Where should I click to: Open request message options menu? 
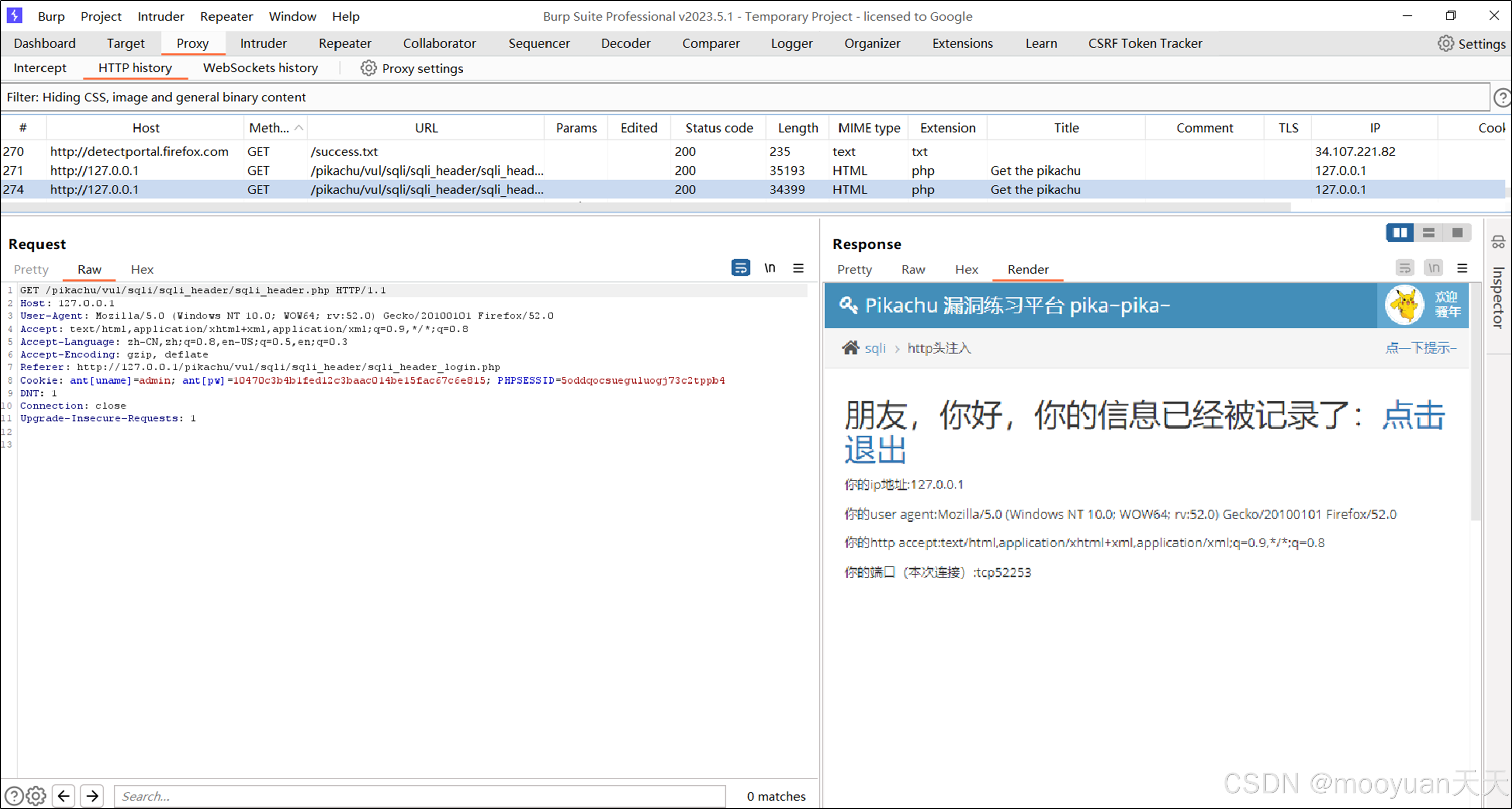pos(799,268)
